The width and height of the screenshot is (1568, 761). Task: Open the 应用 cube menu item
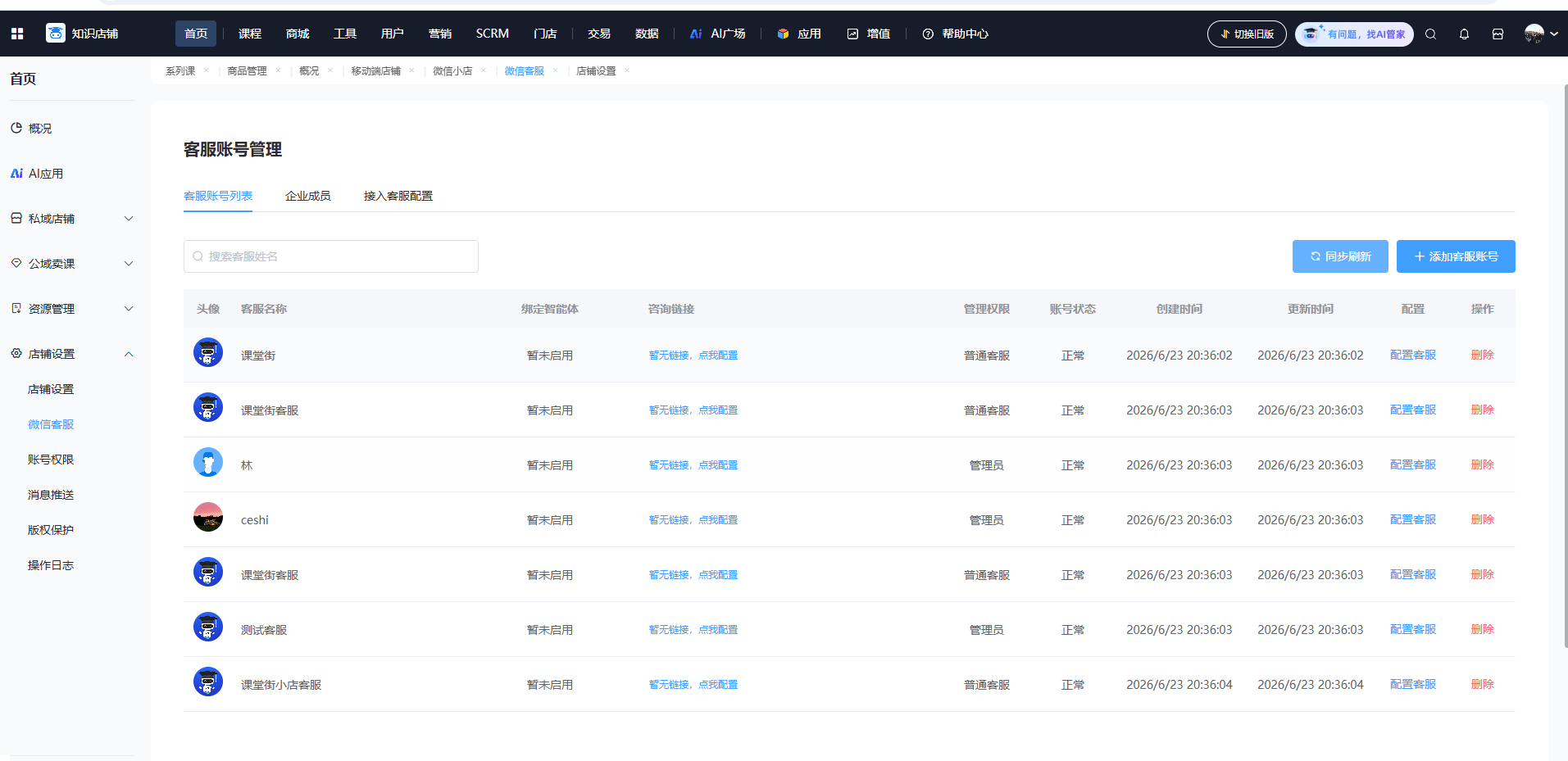799,34
